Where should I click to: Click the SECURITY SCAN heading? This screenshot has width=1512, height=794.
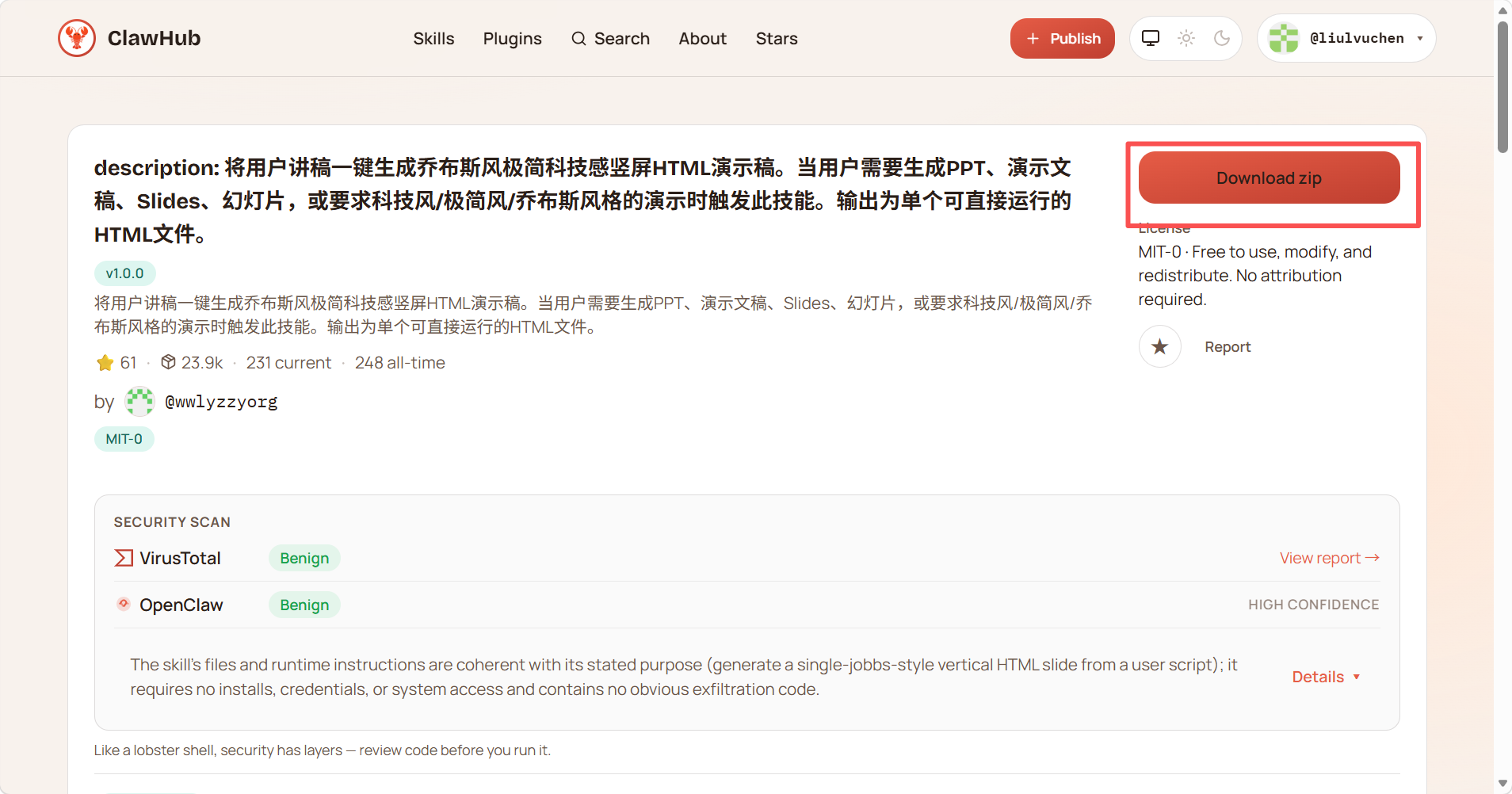coord(172,522)
